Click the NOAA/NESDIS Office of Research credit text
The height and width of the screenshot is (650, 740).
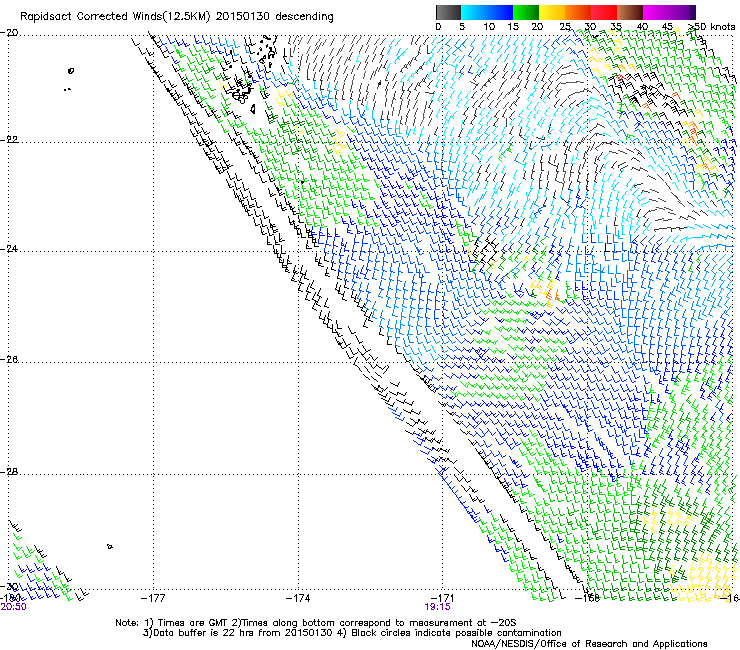point(589,644)
